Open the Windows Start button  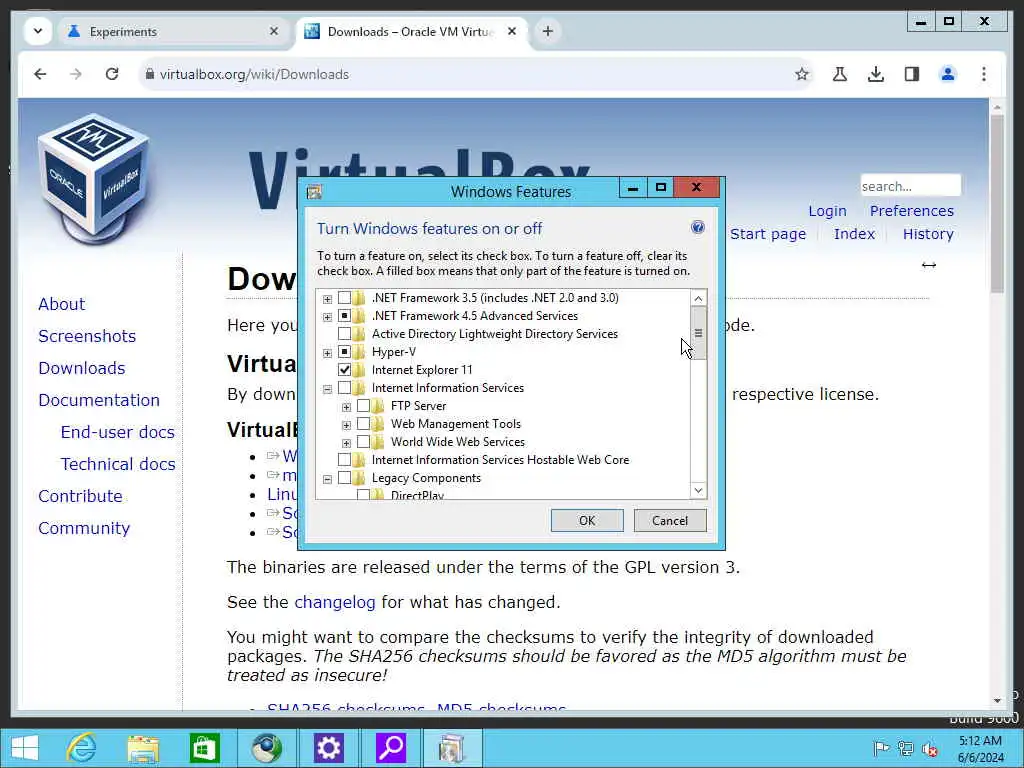pyautogui.click(x=25, y=748)
